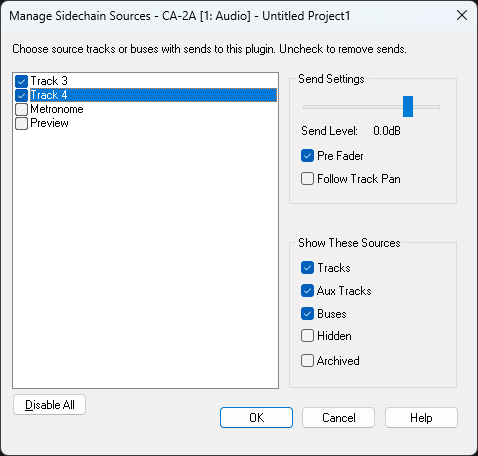Uncheck the Track 4 source checkbox
This screenshot has width=478, height=456.
click(x=21, y=95)
